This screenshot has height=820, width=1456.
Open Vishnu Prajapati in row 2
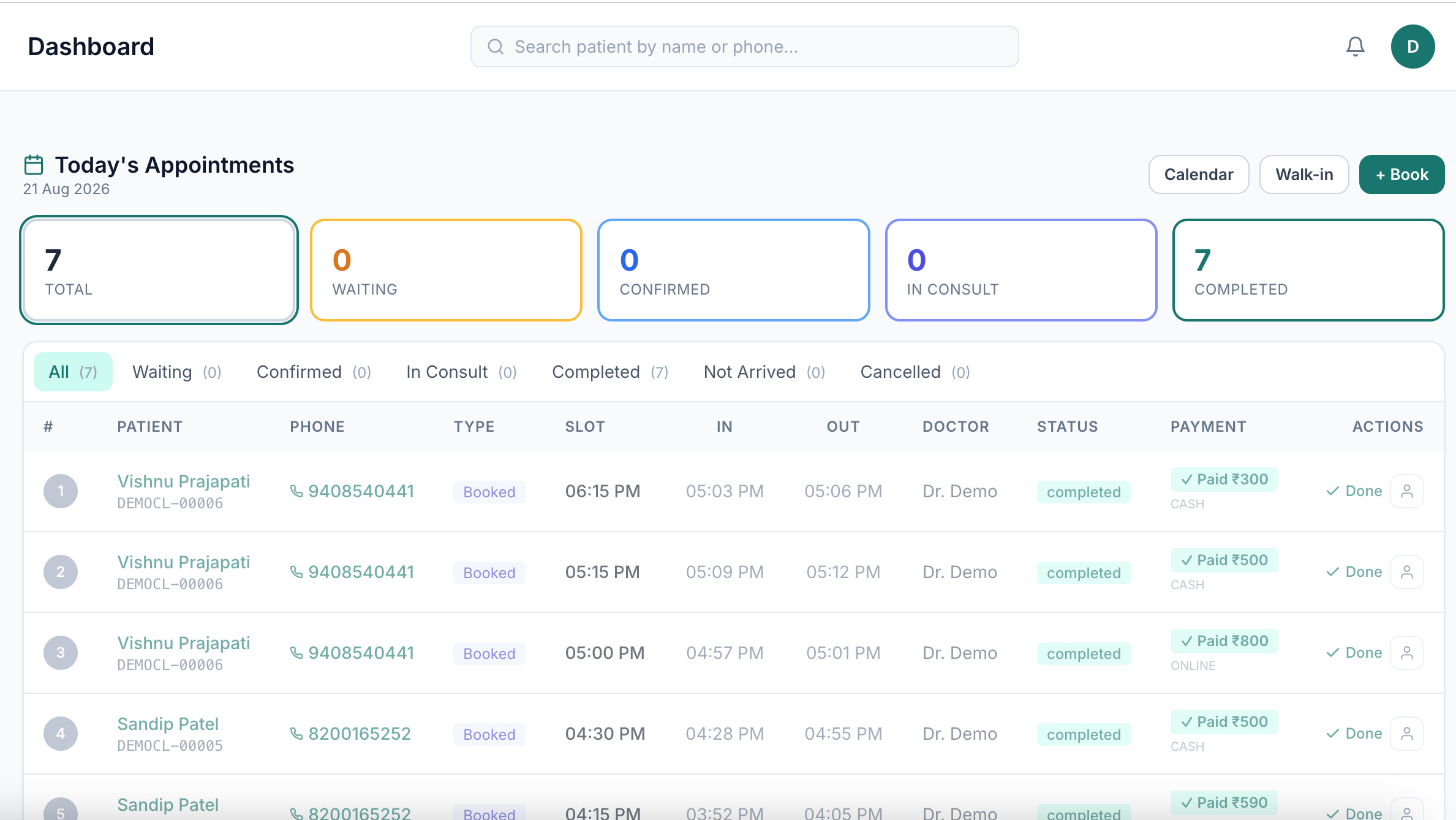click(184, 562)
